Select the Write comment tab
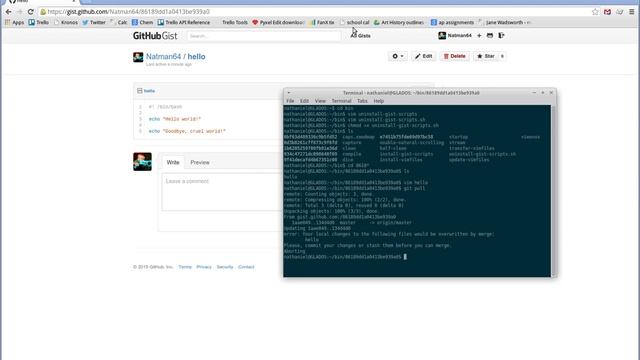Viewport: 640px width, 360px height. pos(173,162)
